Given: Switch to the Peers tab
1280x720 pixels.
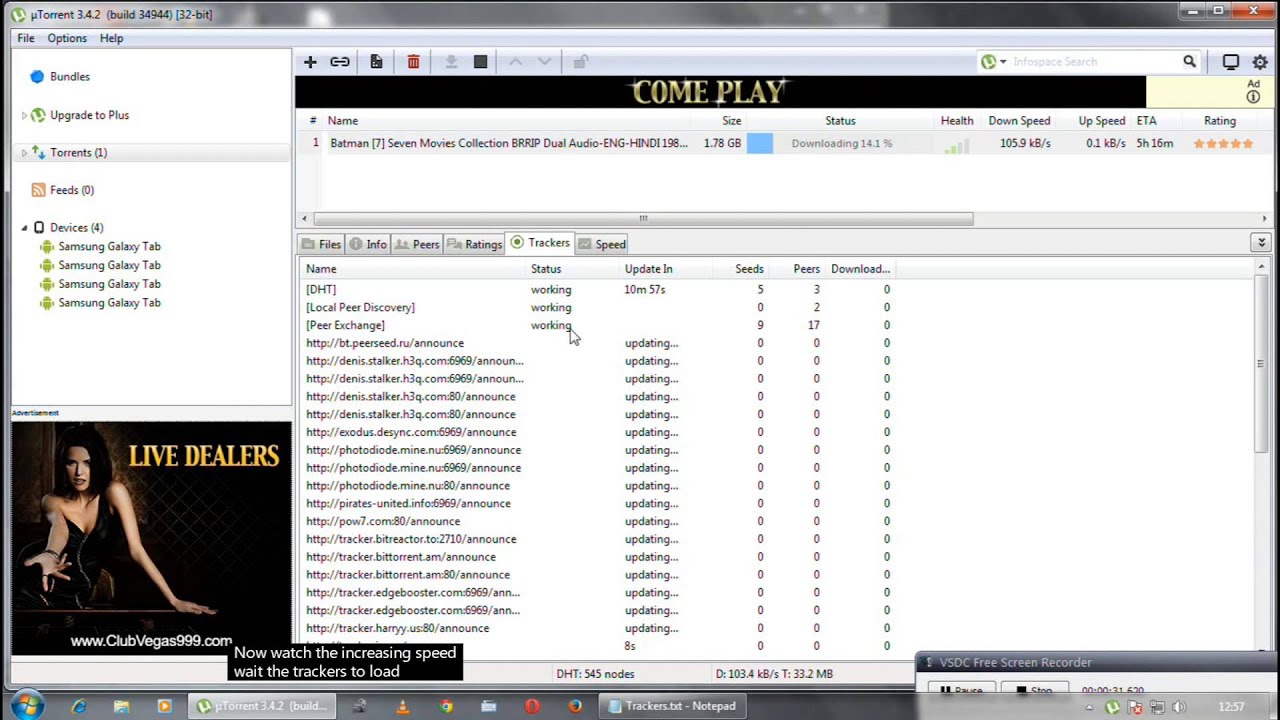Looking at the screenshot, I should coord(417,244).
